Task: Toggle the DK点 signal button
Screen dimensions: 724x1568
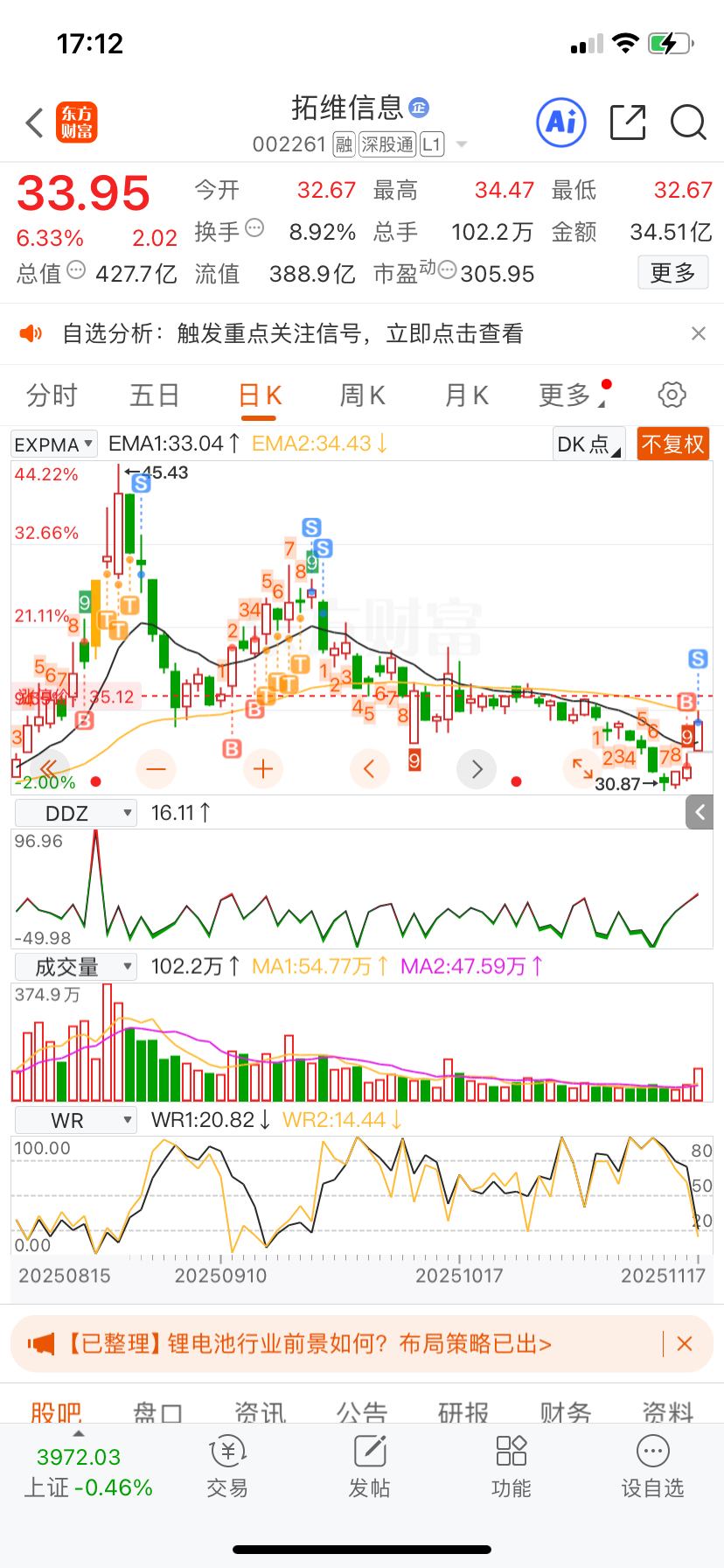Action: pyautogui.click(x=589, y=444)
